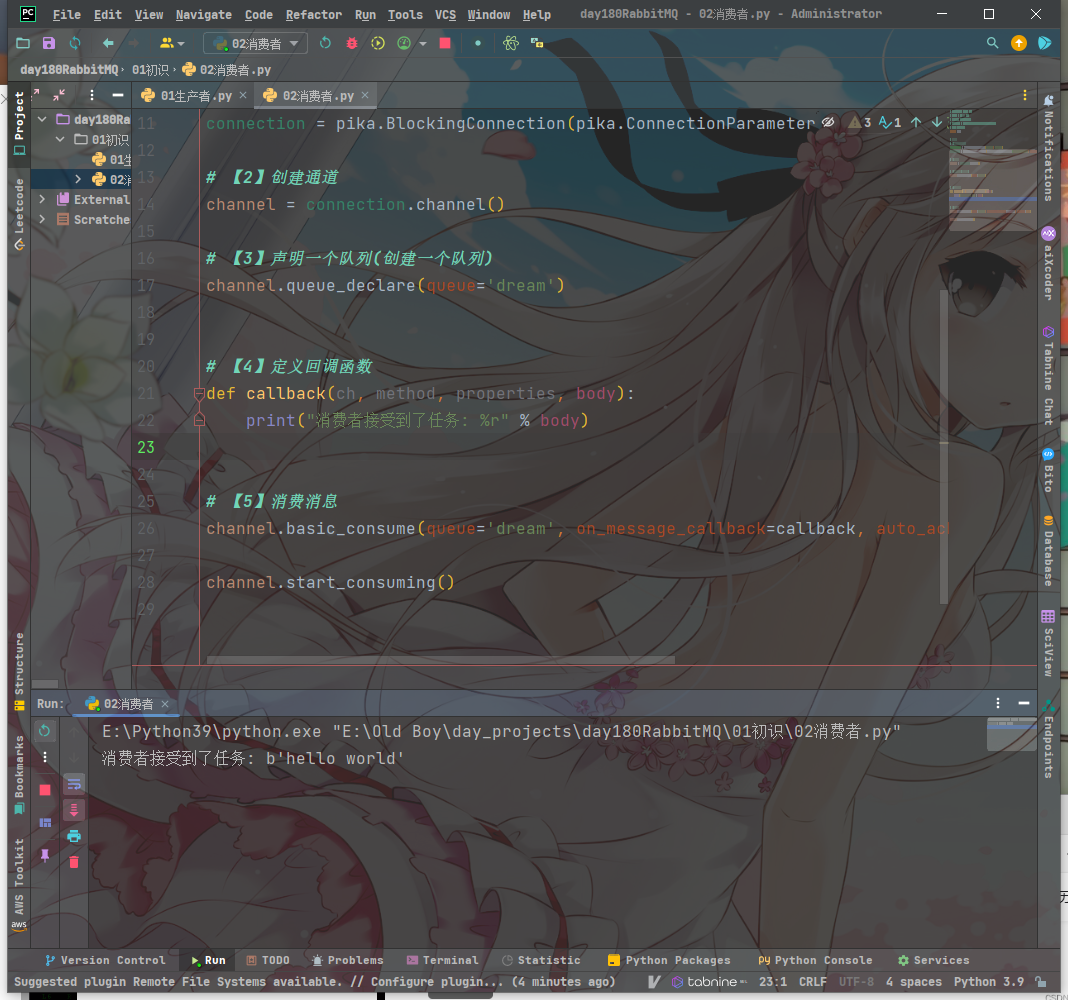Expand External Libraries in project tree
Screen dimensions: 1068x1000
click(42, 199)
